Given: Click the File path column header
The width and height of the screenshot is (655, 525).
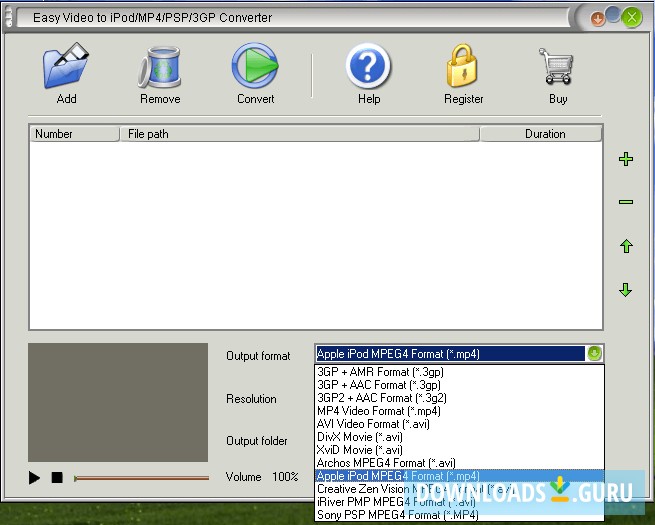Looking at the screenshot, I should point(300,134).
